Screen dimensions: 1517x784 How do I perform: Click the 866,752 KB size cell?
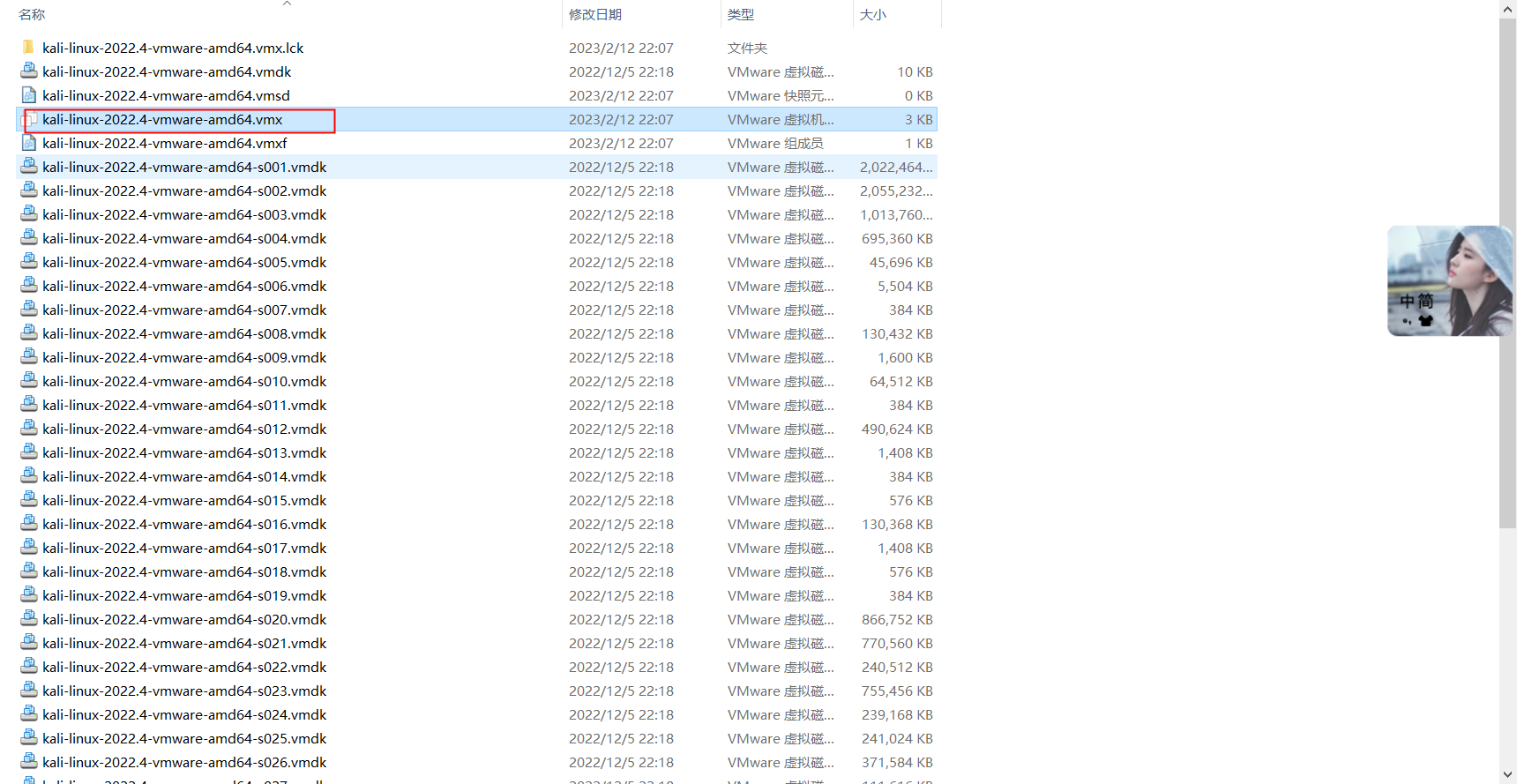897,619
